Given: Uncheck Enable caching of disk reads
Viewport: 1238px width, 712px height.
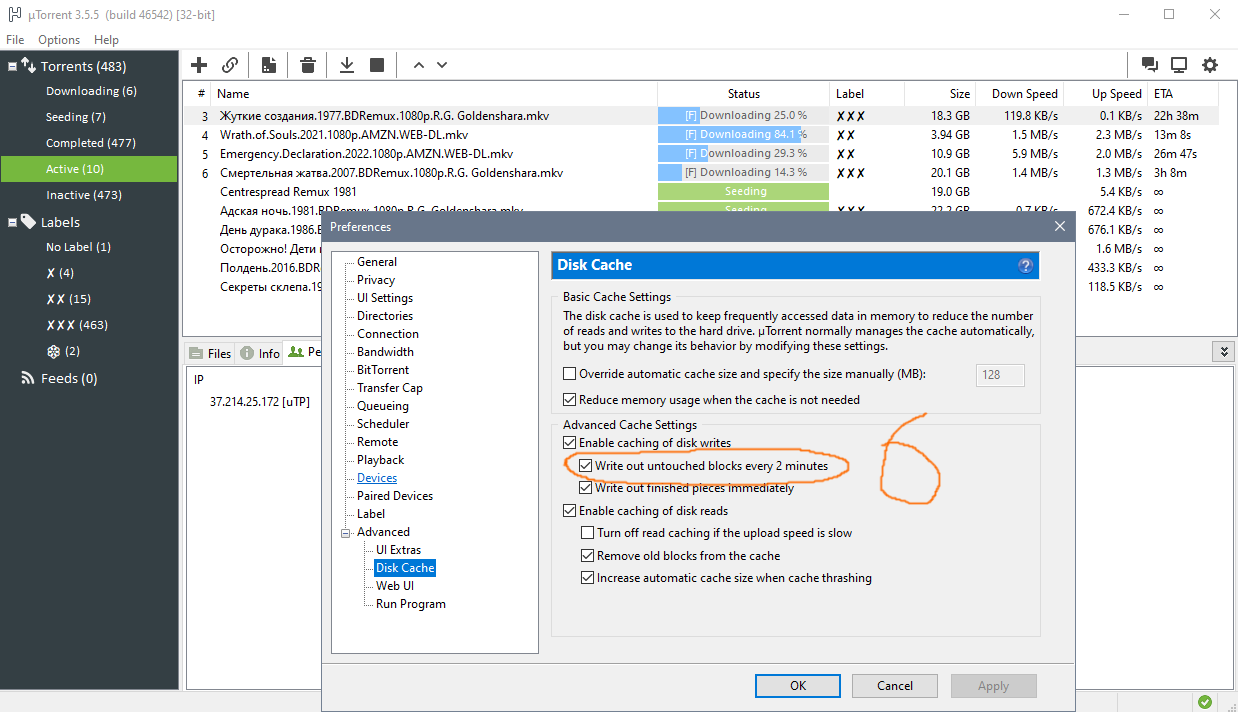Looking at the screenshot, I should coord(570,511).
